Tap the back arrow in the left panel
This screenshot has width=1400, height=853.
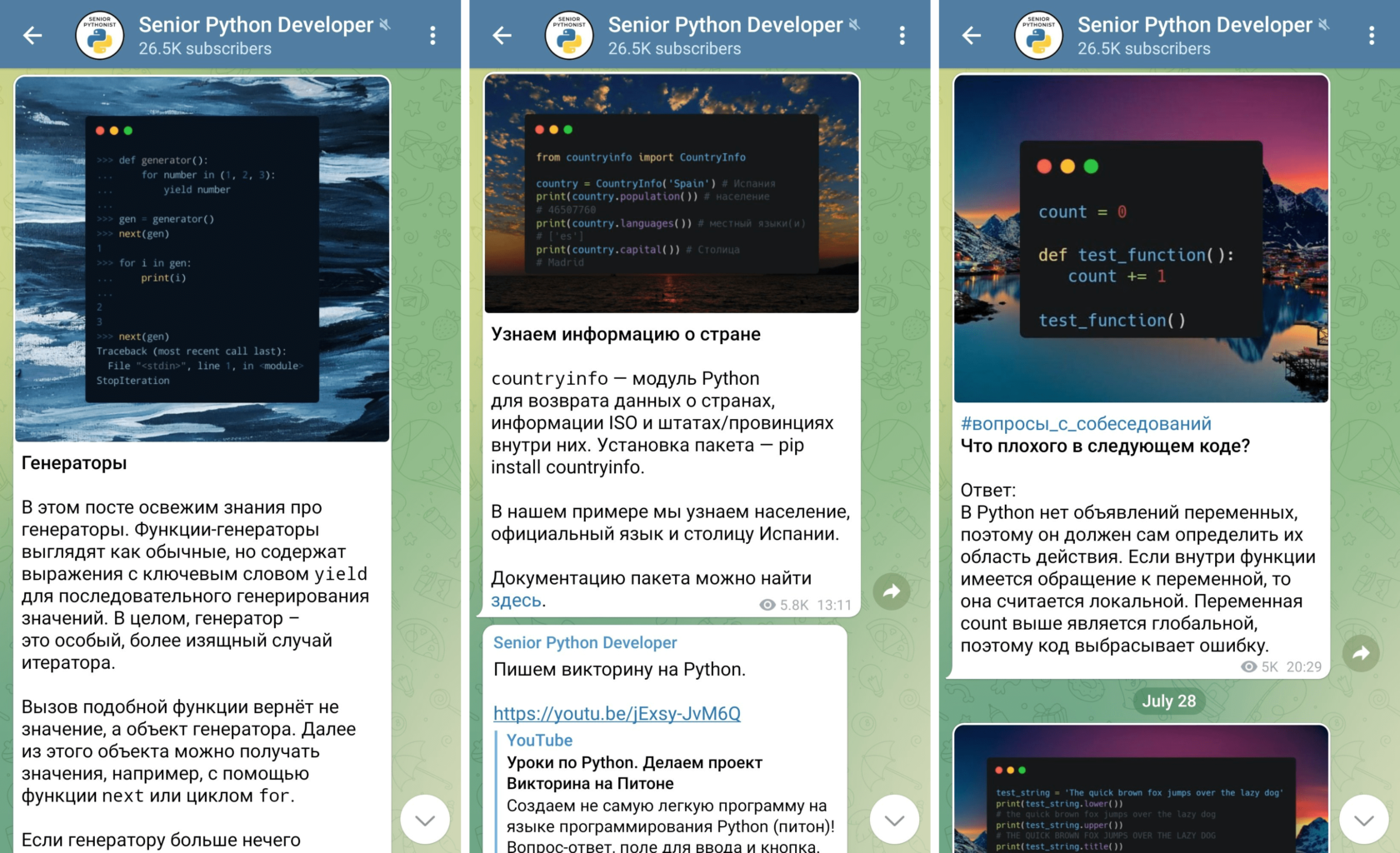pyautogui.click(x=32, y=34)
